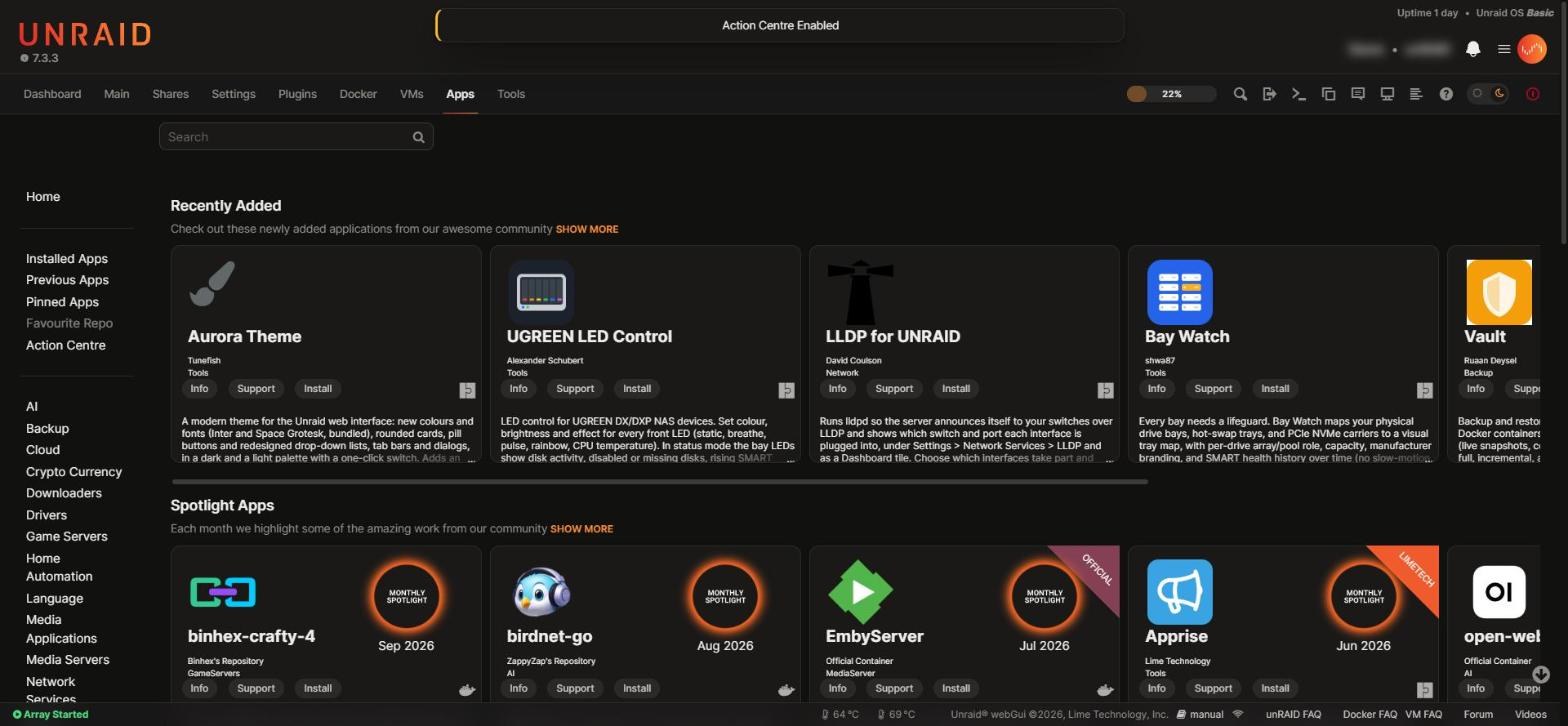Screen dimensions: 1568x726
Task: Open the manual link in the footer
Action: pyautogui.click(x=1200, y=715)
